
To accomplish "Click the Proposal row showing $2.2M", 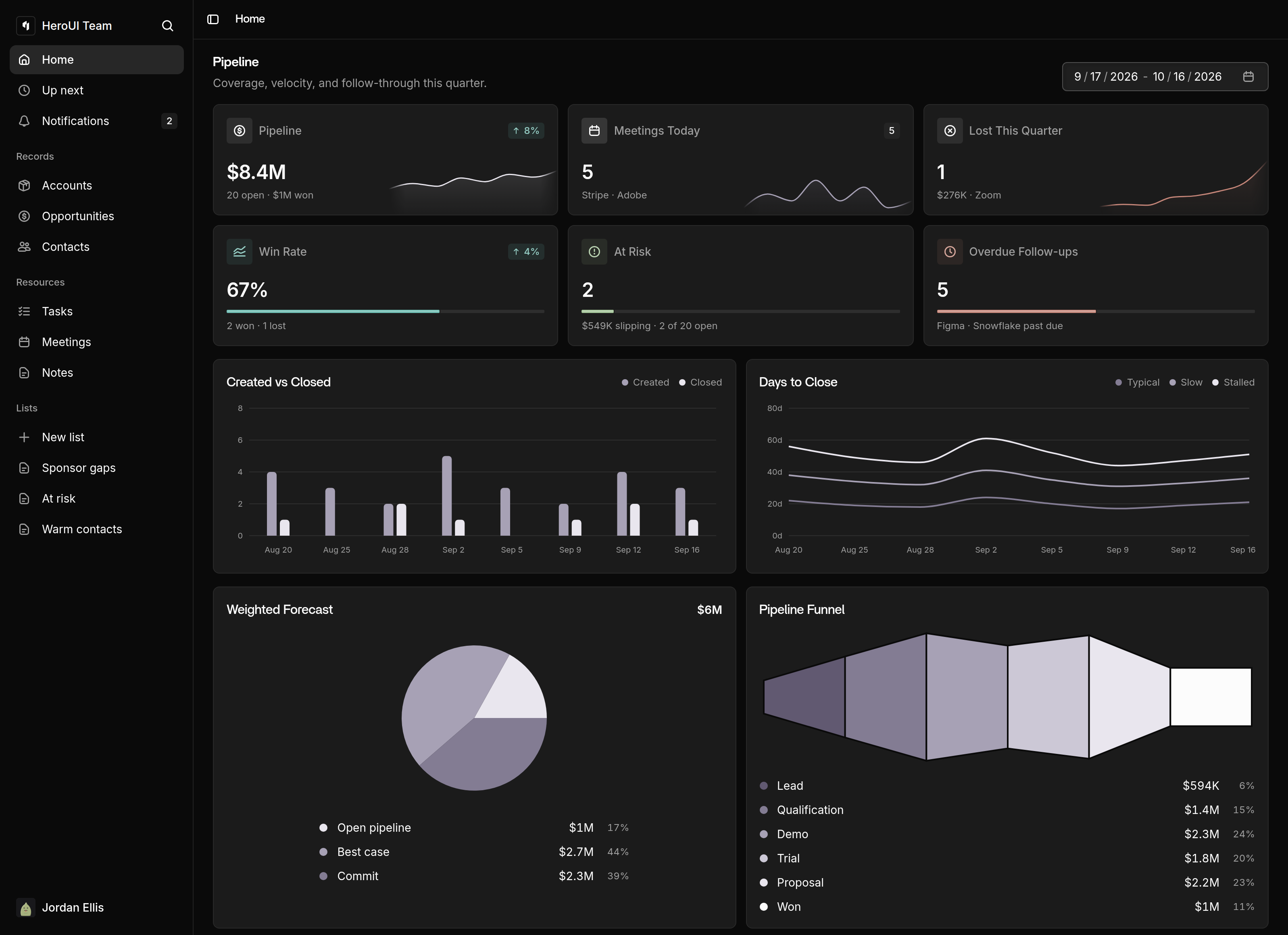I will coord(1007,883).
